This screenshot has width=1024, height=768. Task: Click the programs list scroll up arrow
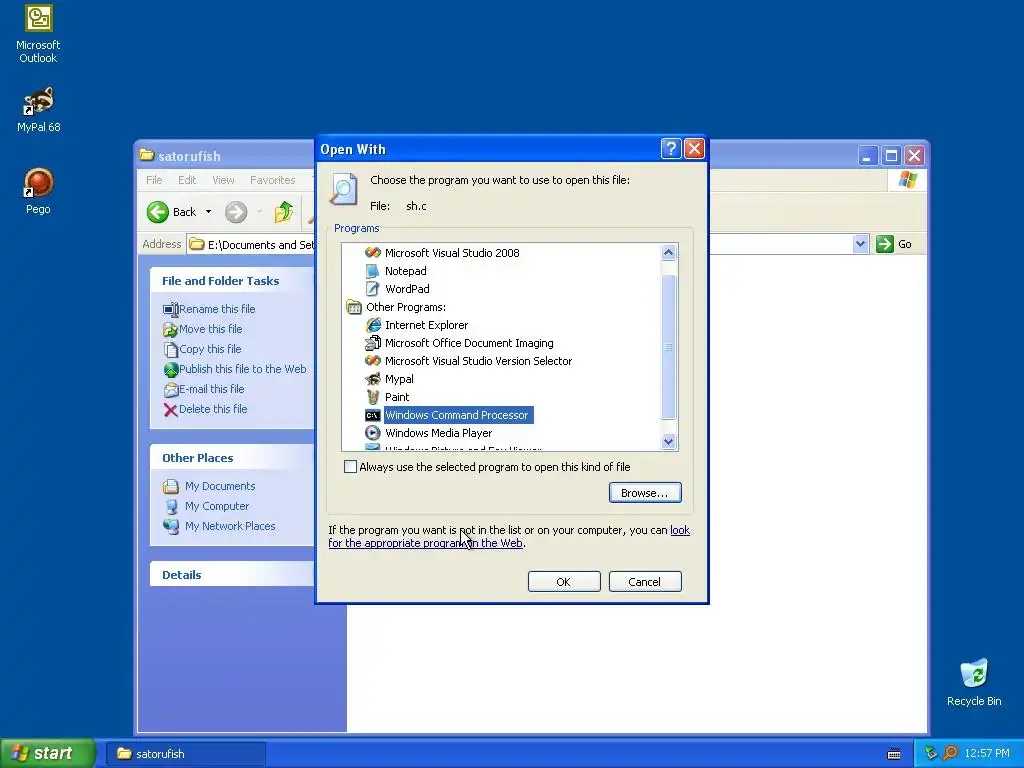click(x=668, y=252)
